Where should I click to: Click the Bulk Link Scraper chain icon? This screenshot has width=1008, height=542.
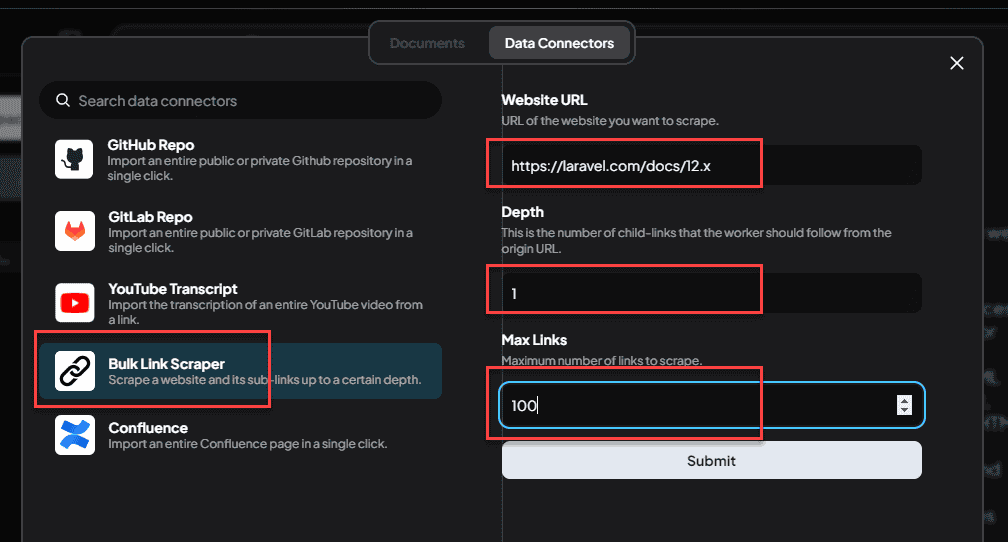[75, 371]
